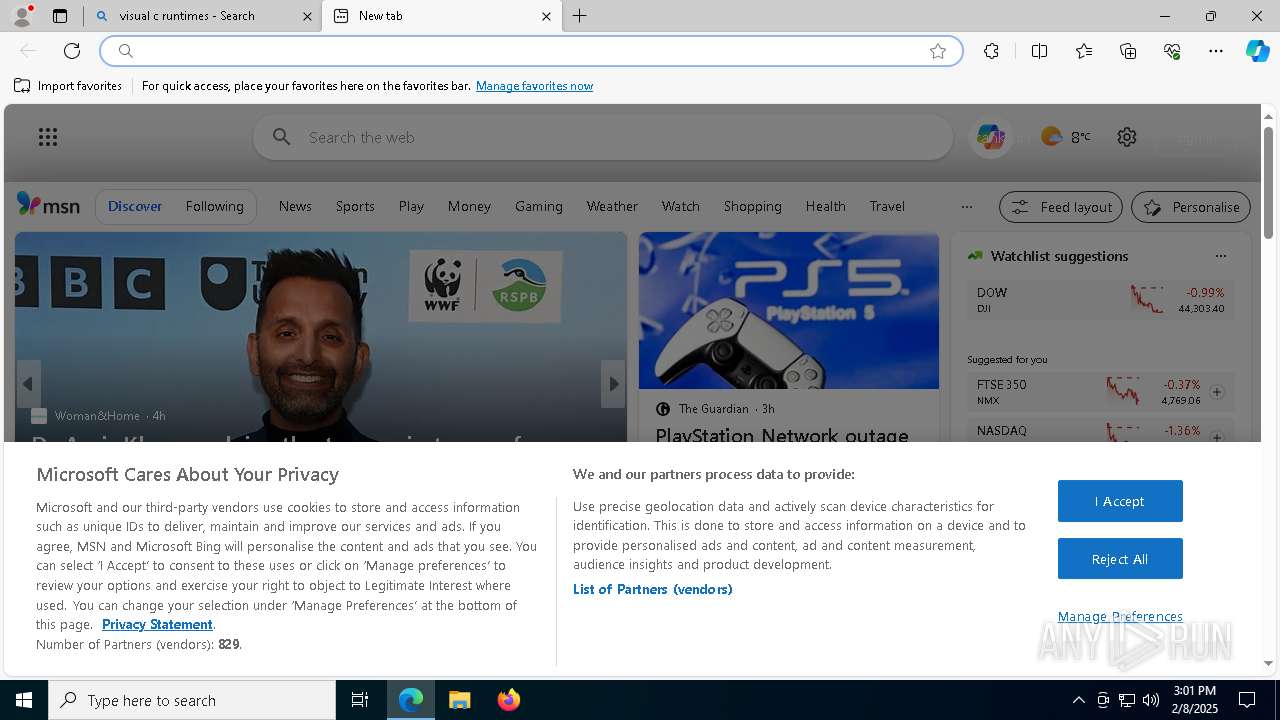Show weather 8°C widget
The image size is (1280, 720).
pos(1066,137)
